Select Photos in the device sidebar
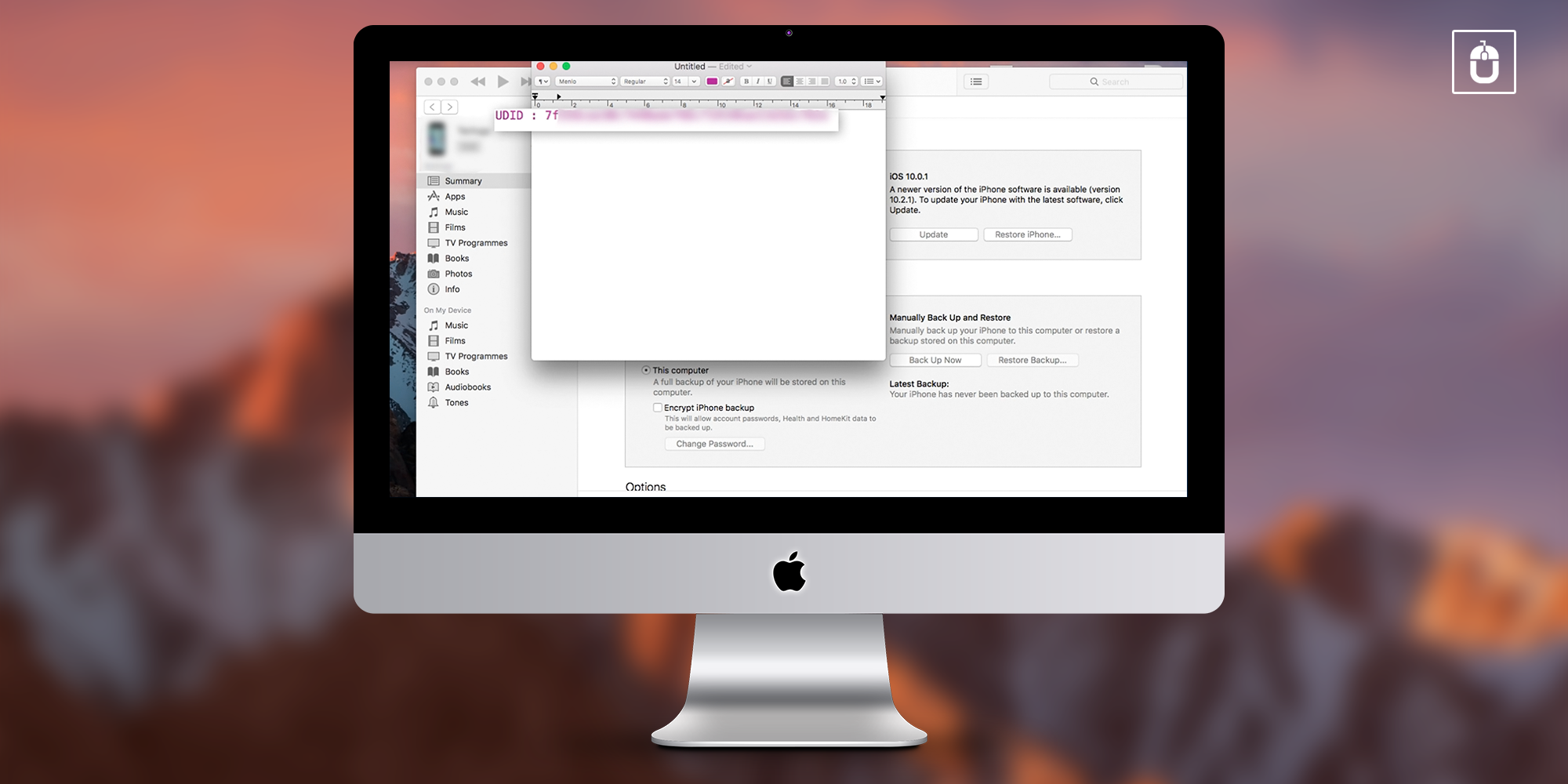Image resolution: width=1568 pixels, height=784 pixels. pos(458,274)
